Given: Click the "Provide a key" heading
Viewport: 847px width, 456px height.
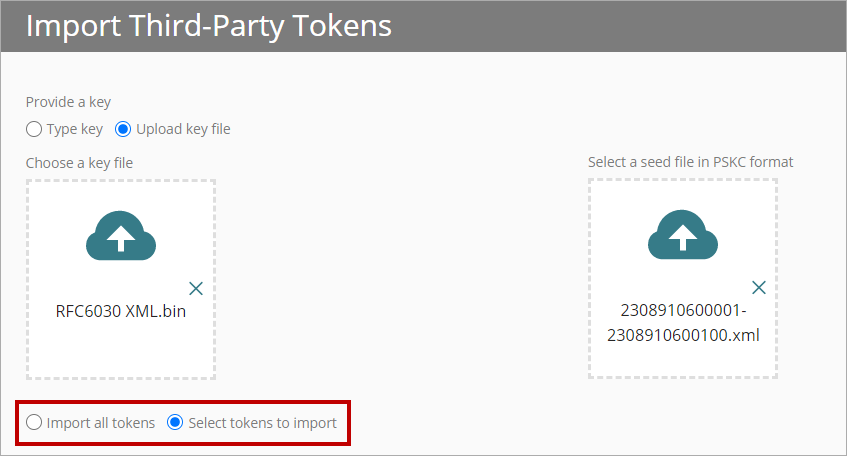Looking at the screenshot, I should tap(68, 102).
